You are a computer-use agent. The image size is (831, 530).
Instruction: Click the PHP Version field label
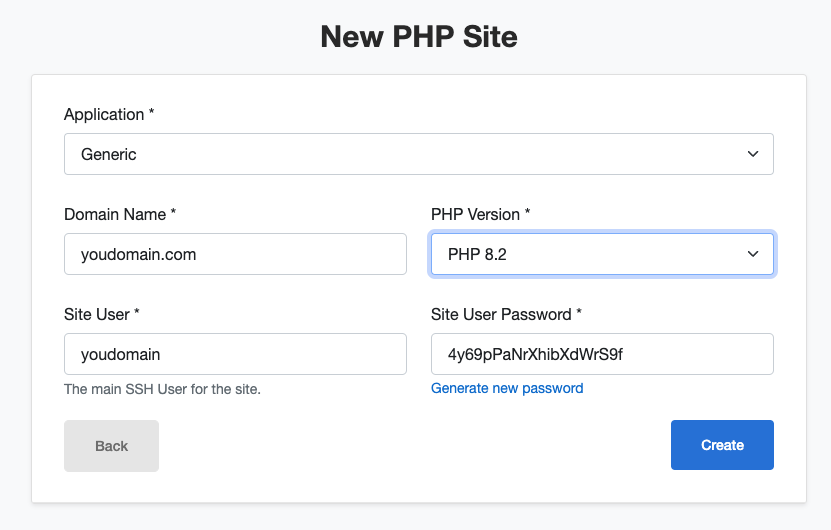[x=475, y=215]
